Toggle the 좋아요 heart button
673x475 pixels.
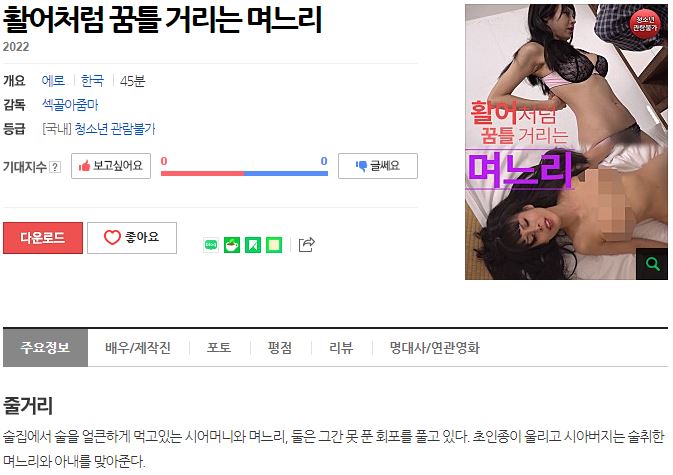132,237
